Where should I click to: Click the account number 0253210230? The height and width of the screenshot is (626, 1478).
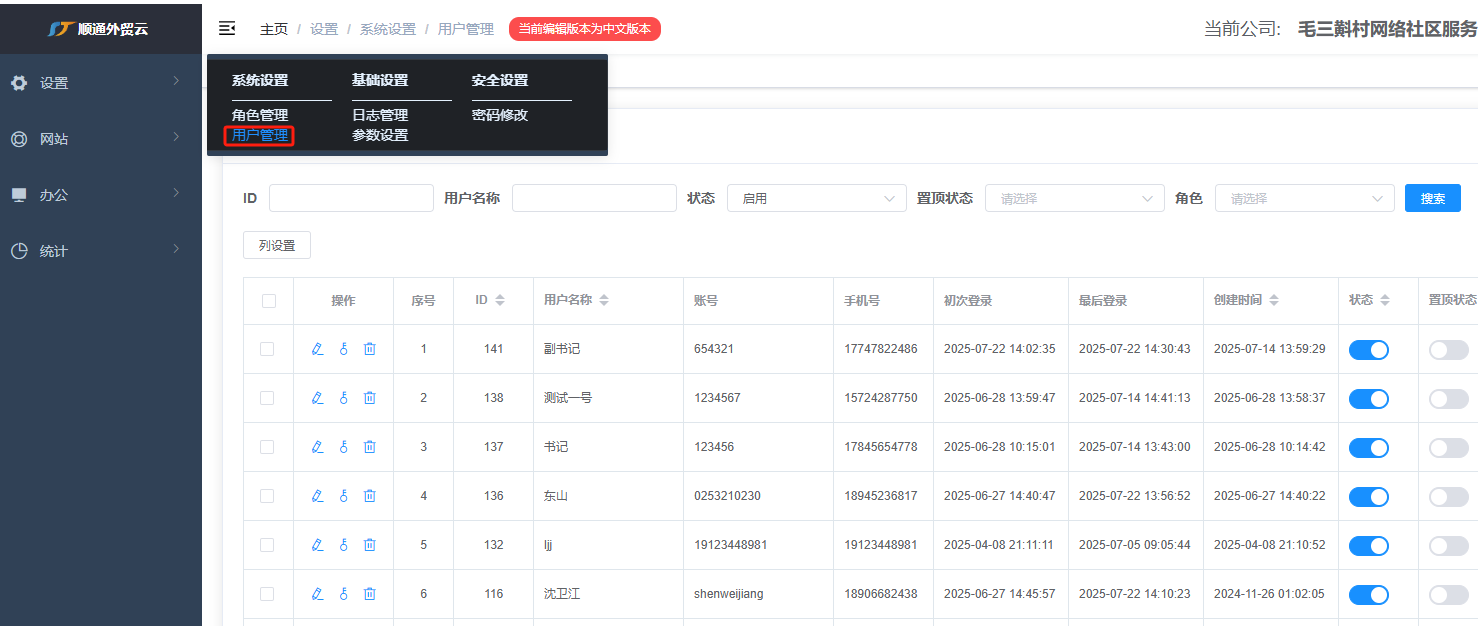pyautogui.click(x=727, y=496)
